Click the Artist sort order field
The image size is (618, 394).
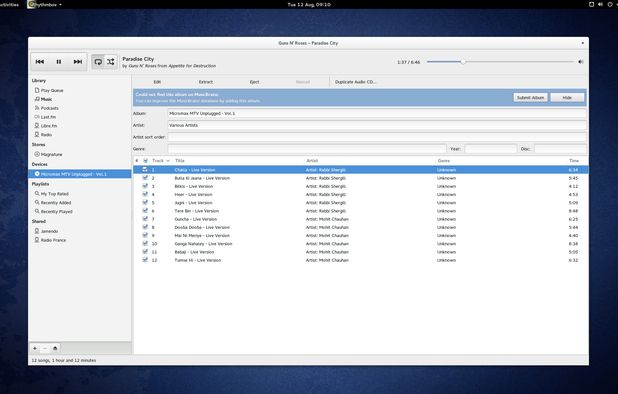point(377,137)
